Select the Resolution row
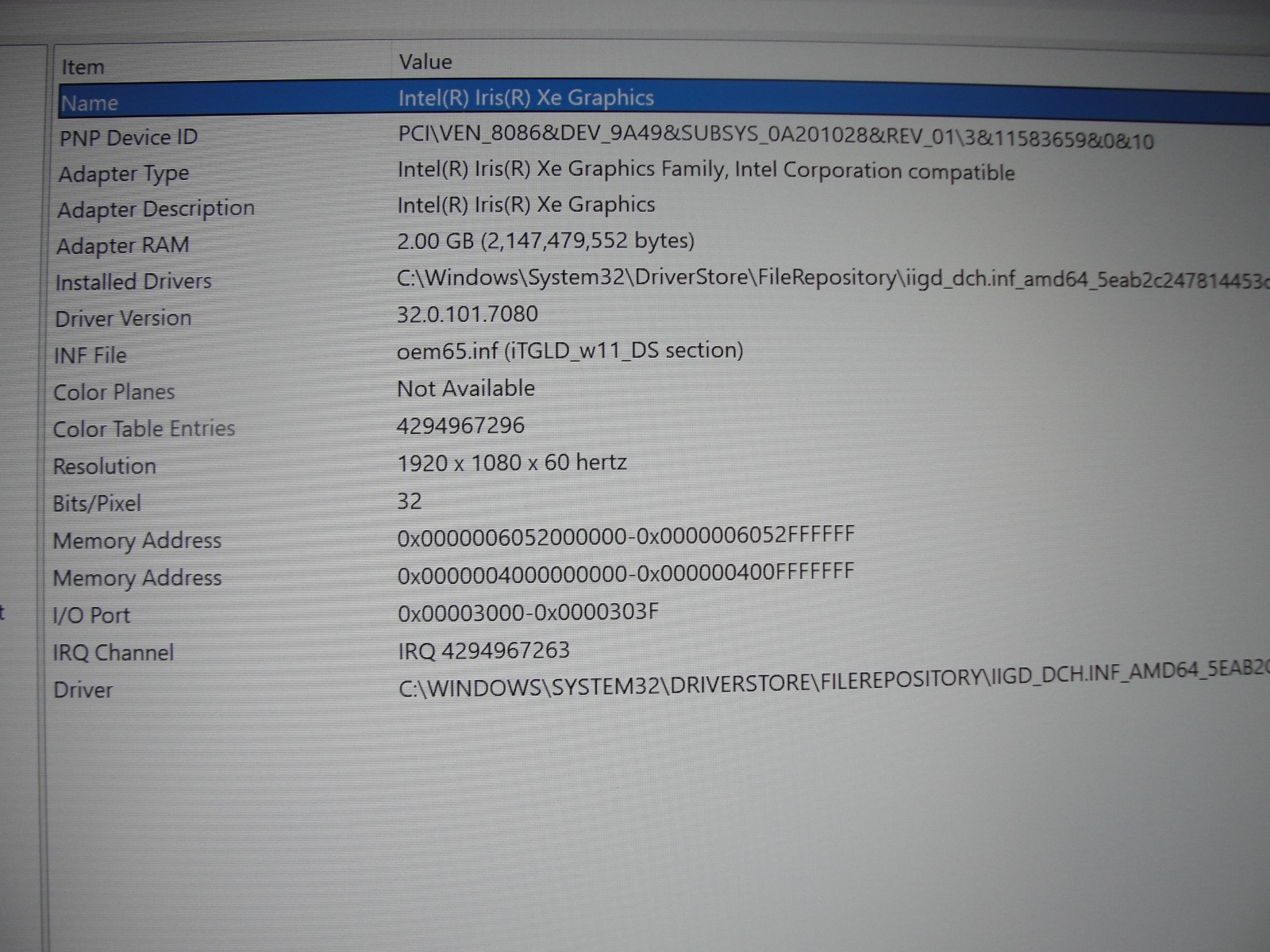The height and width of the screenshot is (952, 1270). click(104, 466)
